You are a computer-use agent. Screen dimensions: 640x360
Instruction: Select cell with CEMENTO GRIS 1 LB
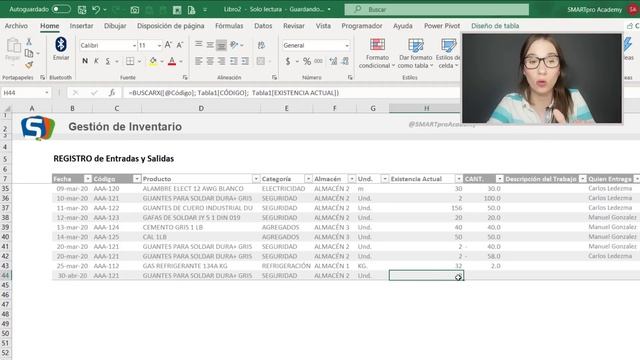click(201, 227)
